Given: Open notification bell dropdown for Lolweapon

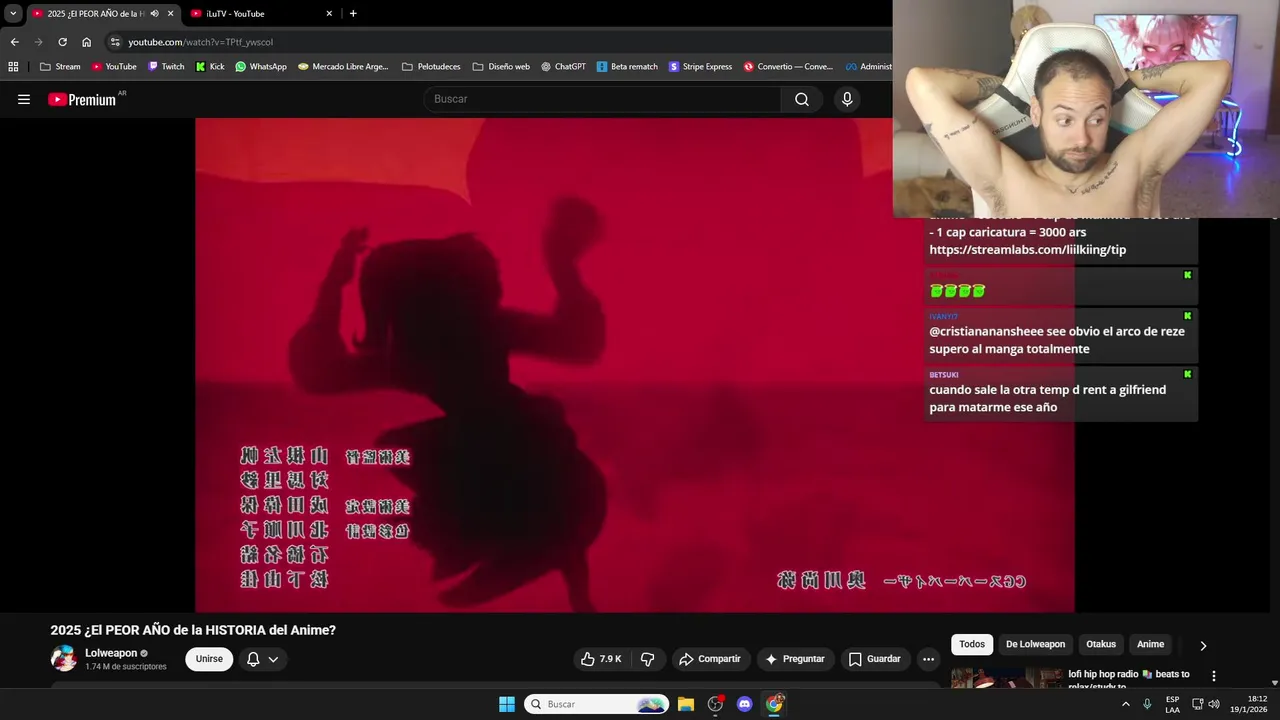Looking at the screenshot, I should click(x=262, y=659).
